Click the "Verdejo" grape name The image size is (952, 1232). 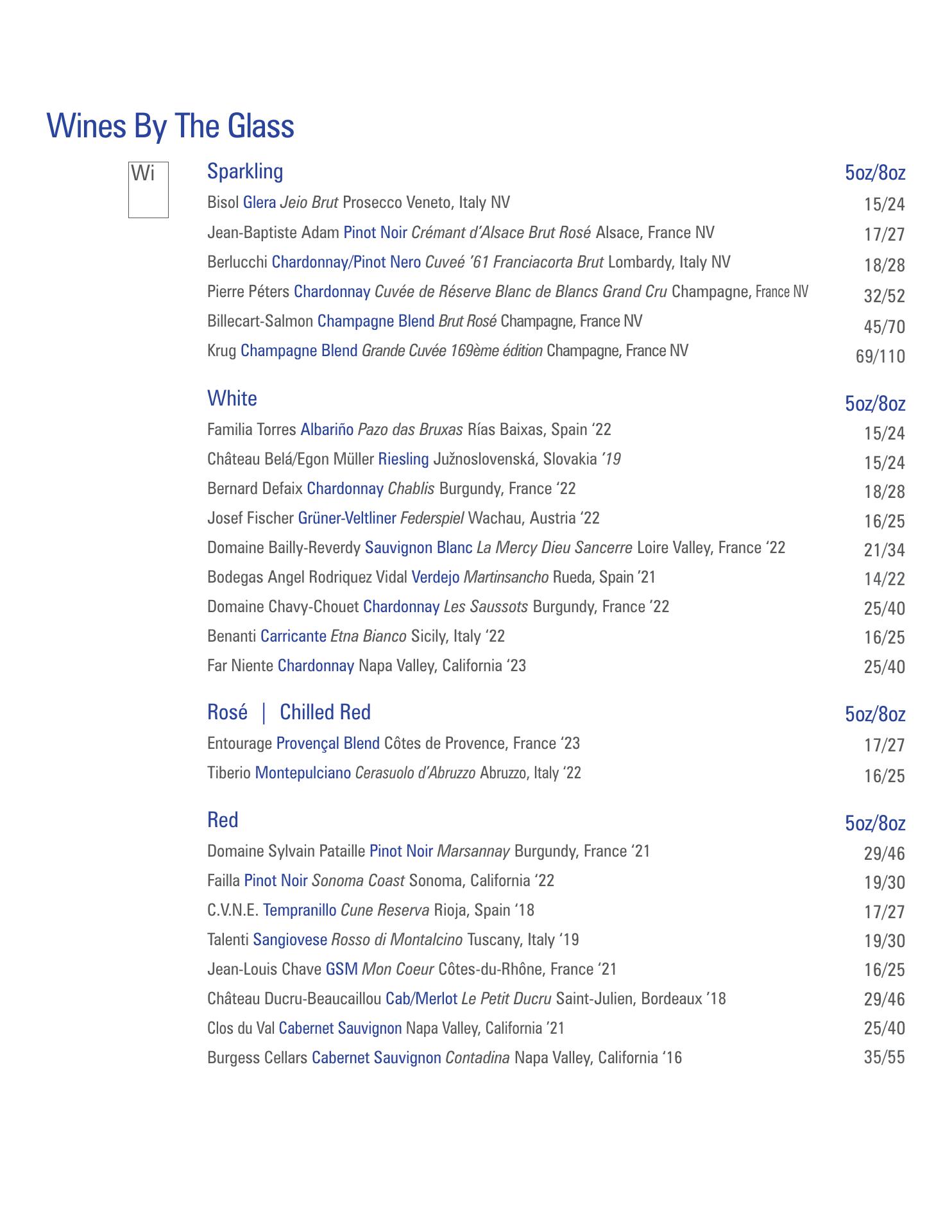click(x=436, y=577)
